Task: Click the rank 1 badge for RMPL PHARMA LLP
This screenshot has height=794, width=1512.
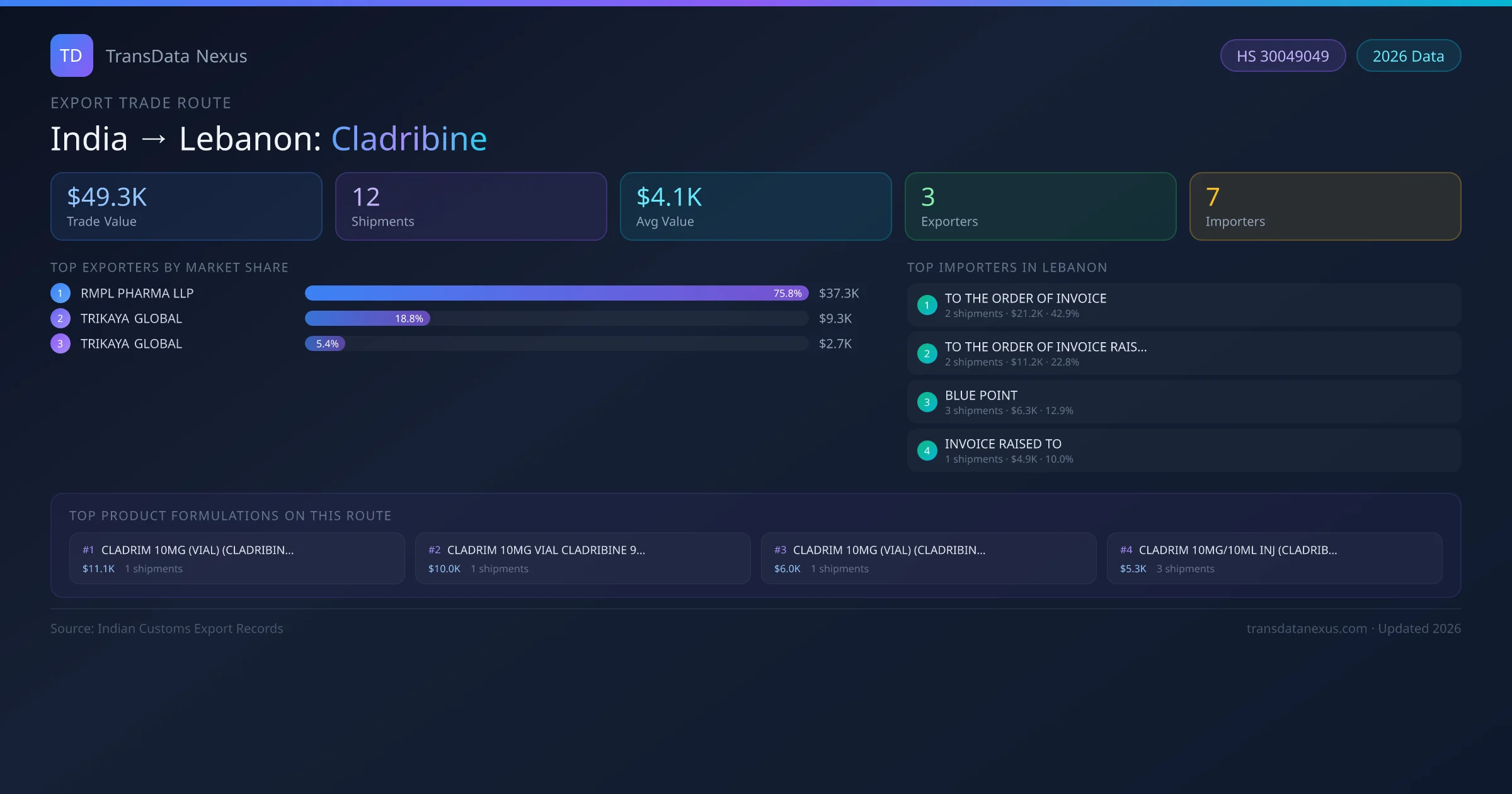Action: coord(60,293)
